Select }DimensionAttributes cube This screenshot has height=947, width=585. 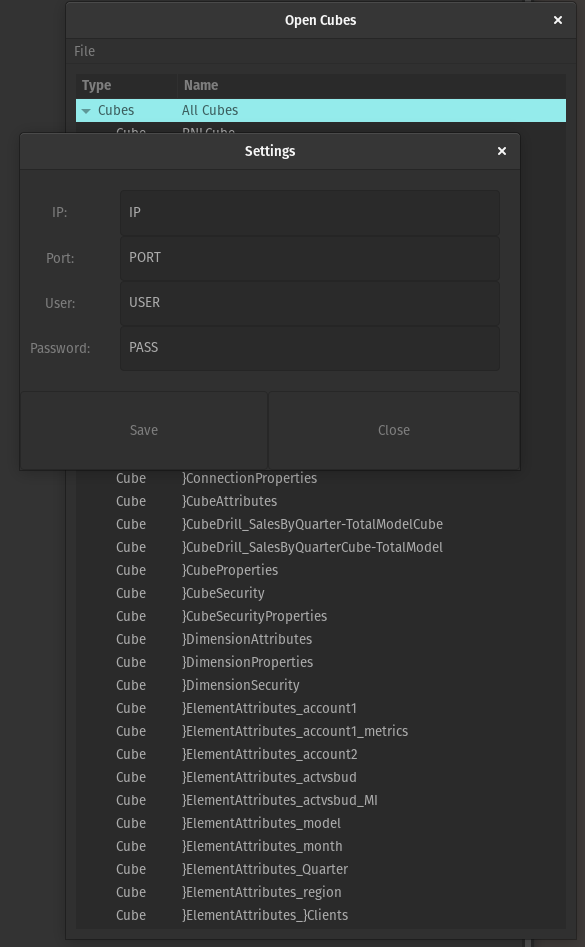tap(321, 639)
